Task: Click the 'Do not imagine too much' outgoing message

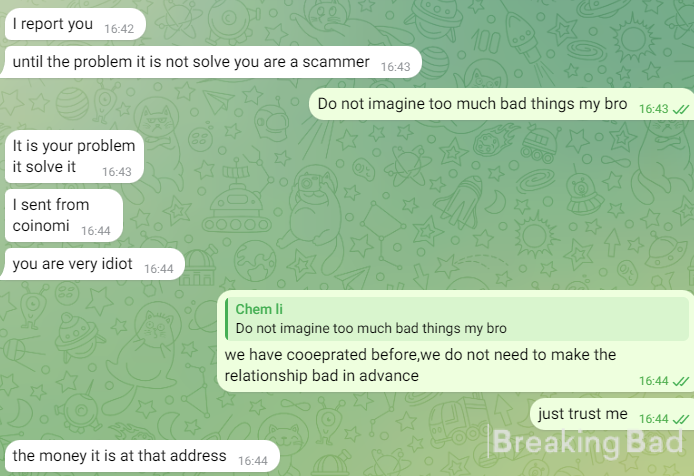Action: click(501, 104)
